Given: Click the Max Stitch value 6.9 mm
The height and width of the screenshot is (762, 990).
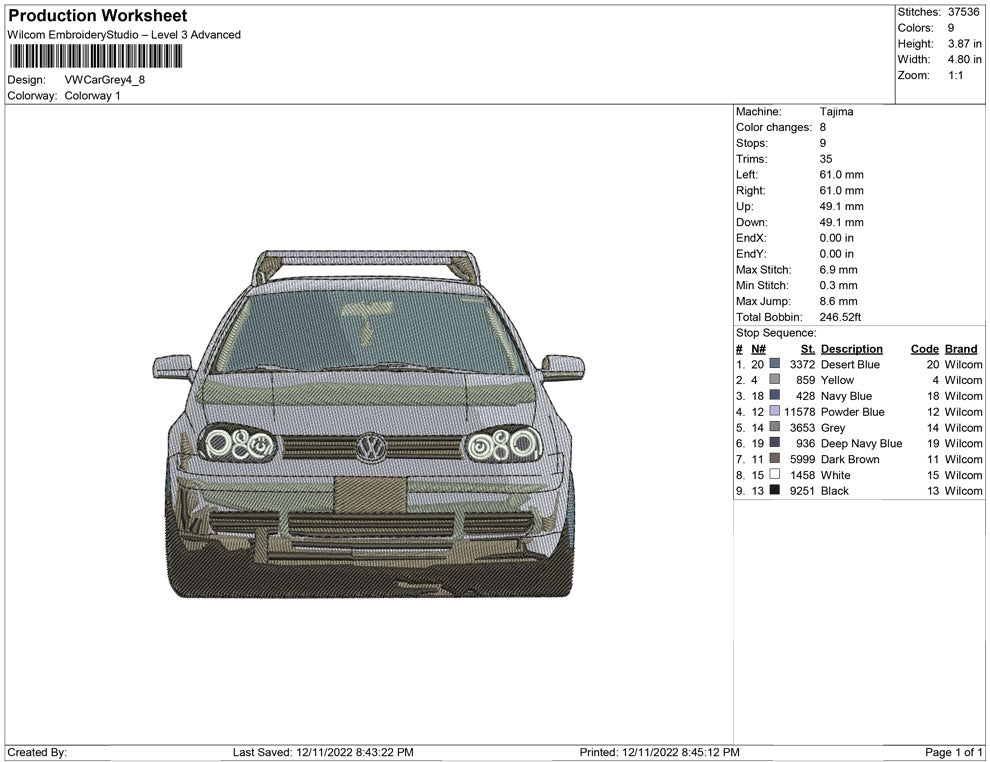Looking at the screenshot, I should tap(838, 270).
